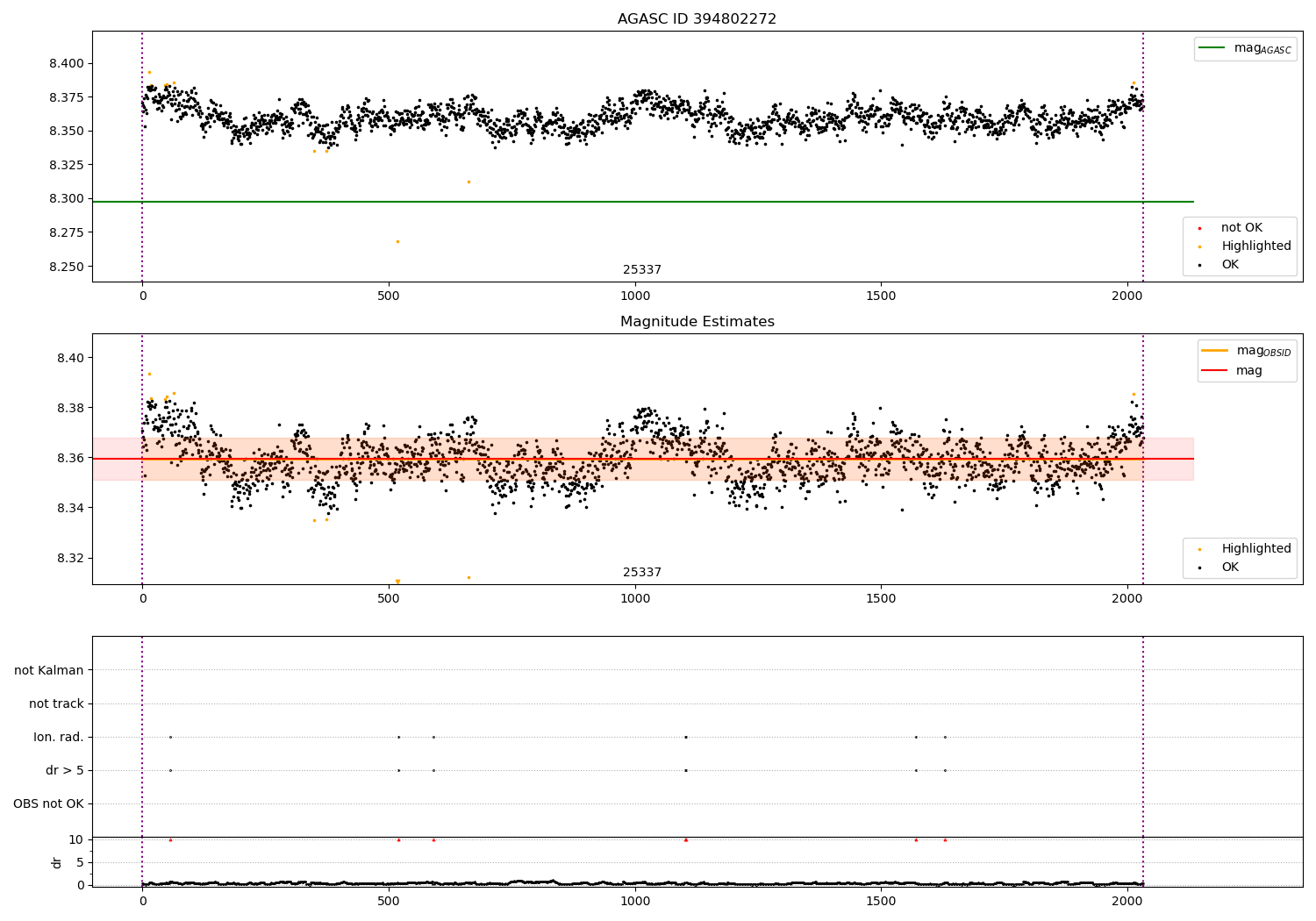Click the "Ion. rad." axis label
The width and height of the screenshot is (1316, 921).
(x=59, y=738)
